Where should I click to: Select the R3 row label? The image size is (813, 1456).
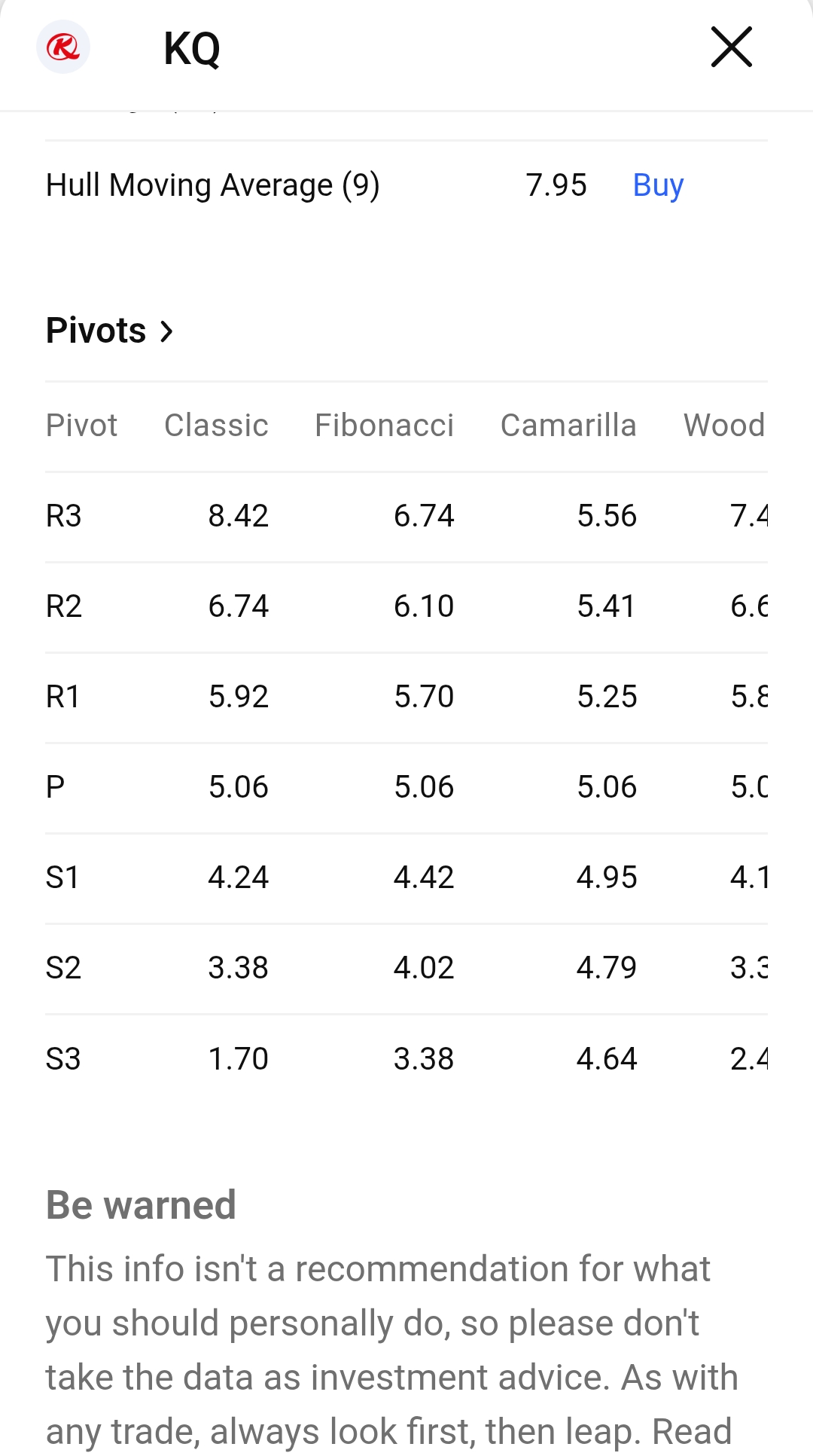point(63,516)
